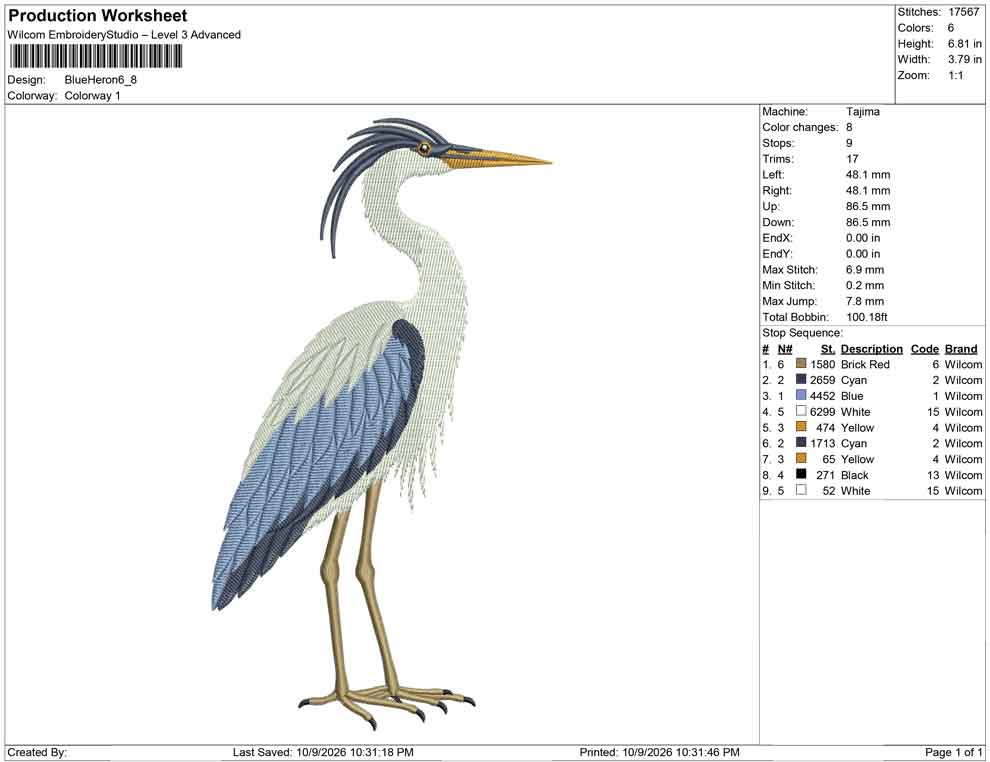Image resolution: width=990 pixels, height=762 pixels.
Task: Click the Zoom value 1:1
Action: click(x=956, y=75)
